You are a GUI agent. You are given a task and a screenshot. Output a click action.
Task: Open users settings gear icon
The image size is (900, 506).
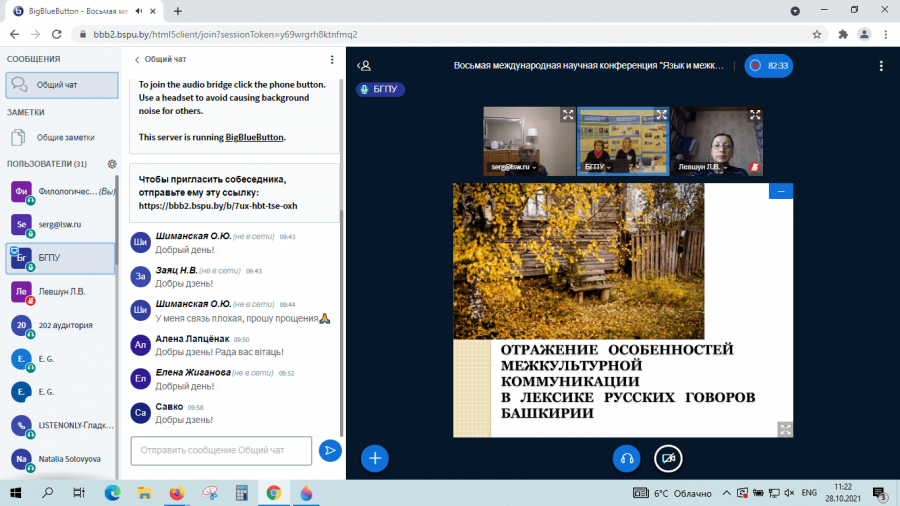(112, 164)
